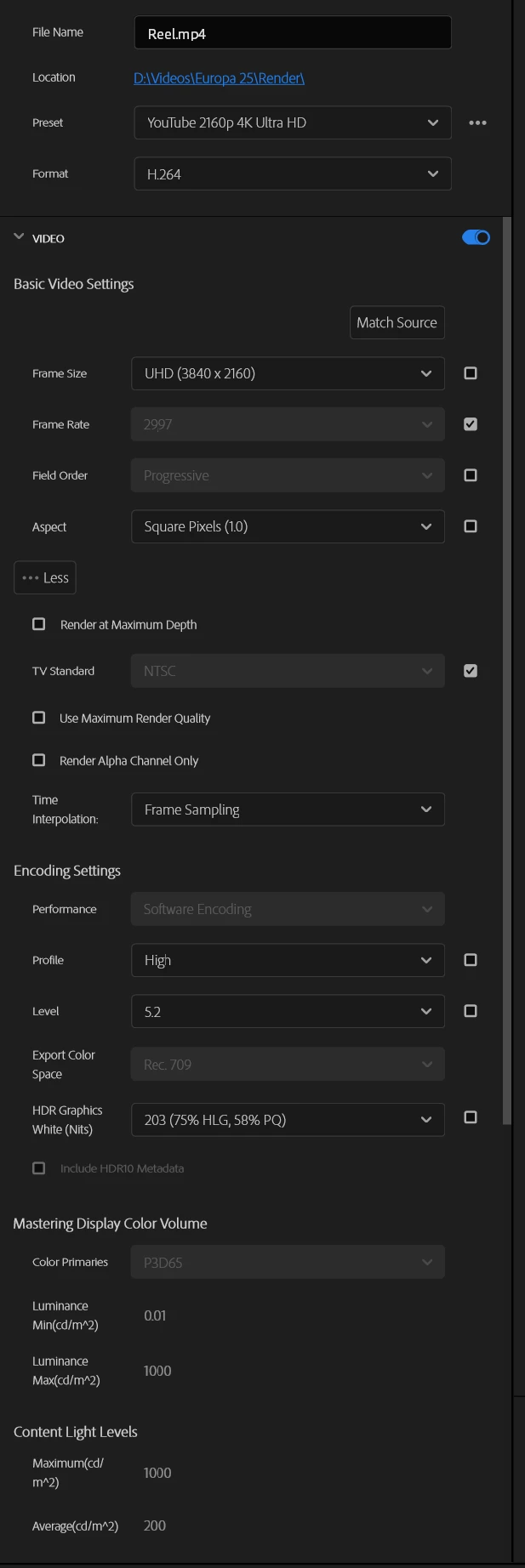This screenshot has height=1568, width=525.
Task: Collapse the VIDEO section chevron
Action: (19, 237)
